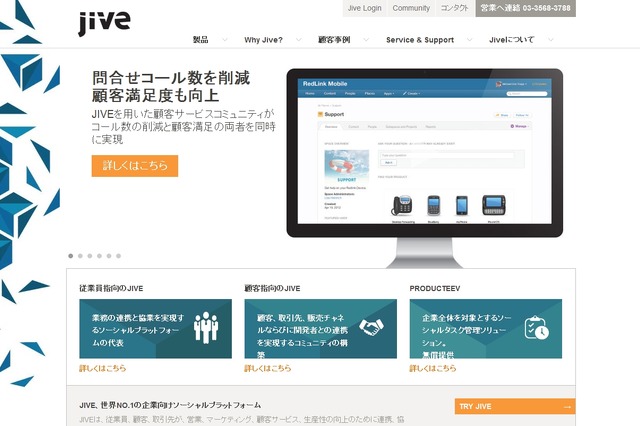Click the JIVE、世界NO.1の企業向け heading
This screenshot has height=426, width=640.
pos(170,405)
